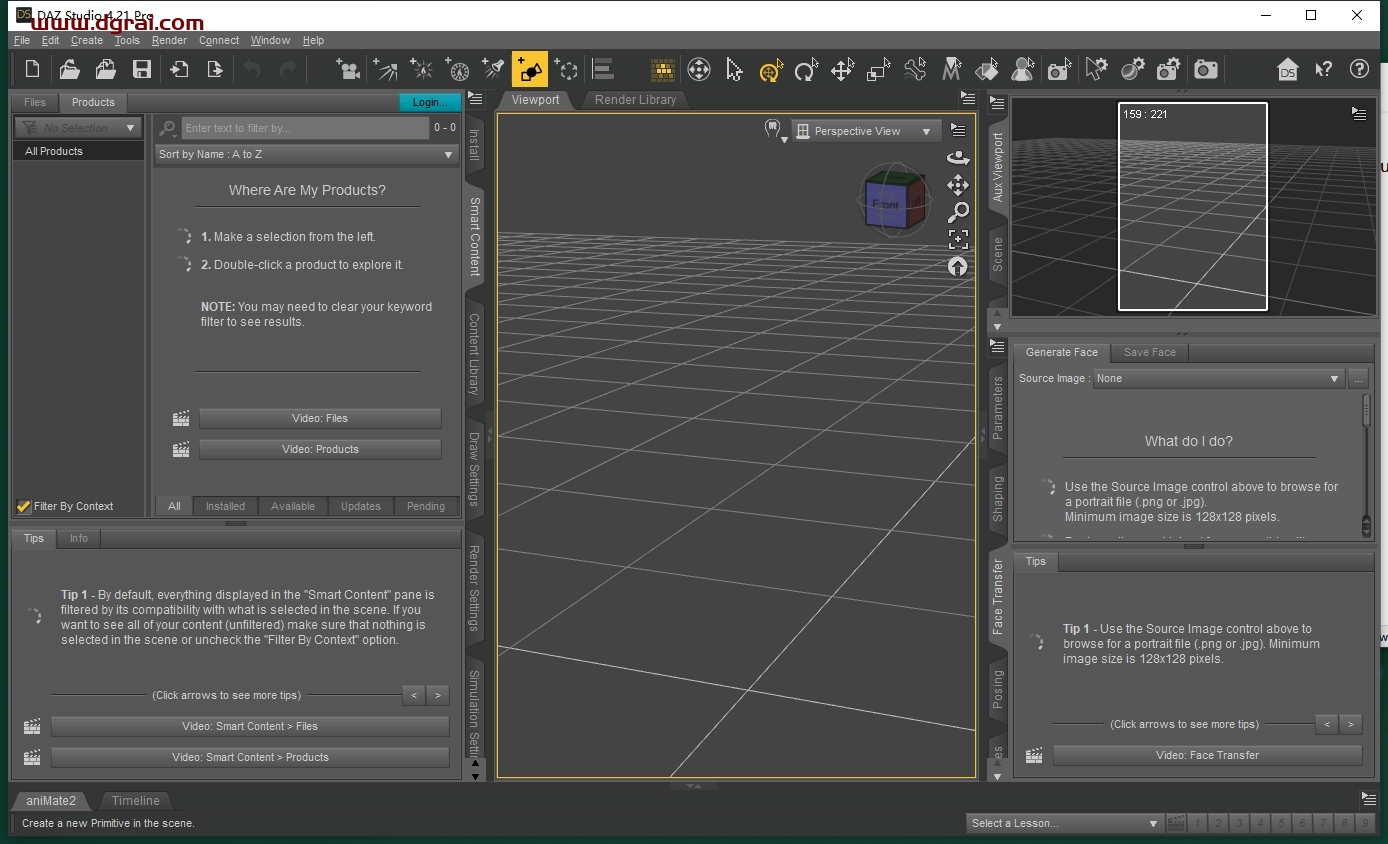This screenshot has height=844, width=1388.
Task: Open the Connect menu
Action: pos(219,40)
